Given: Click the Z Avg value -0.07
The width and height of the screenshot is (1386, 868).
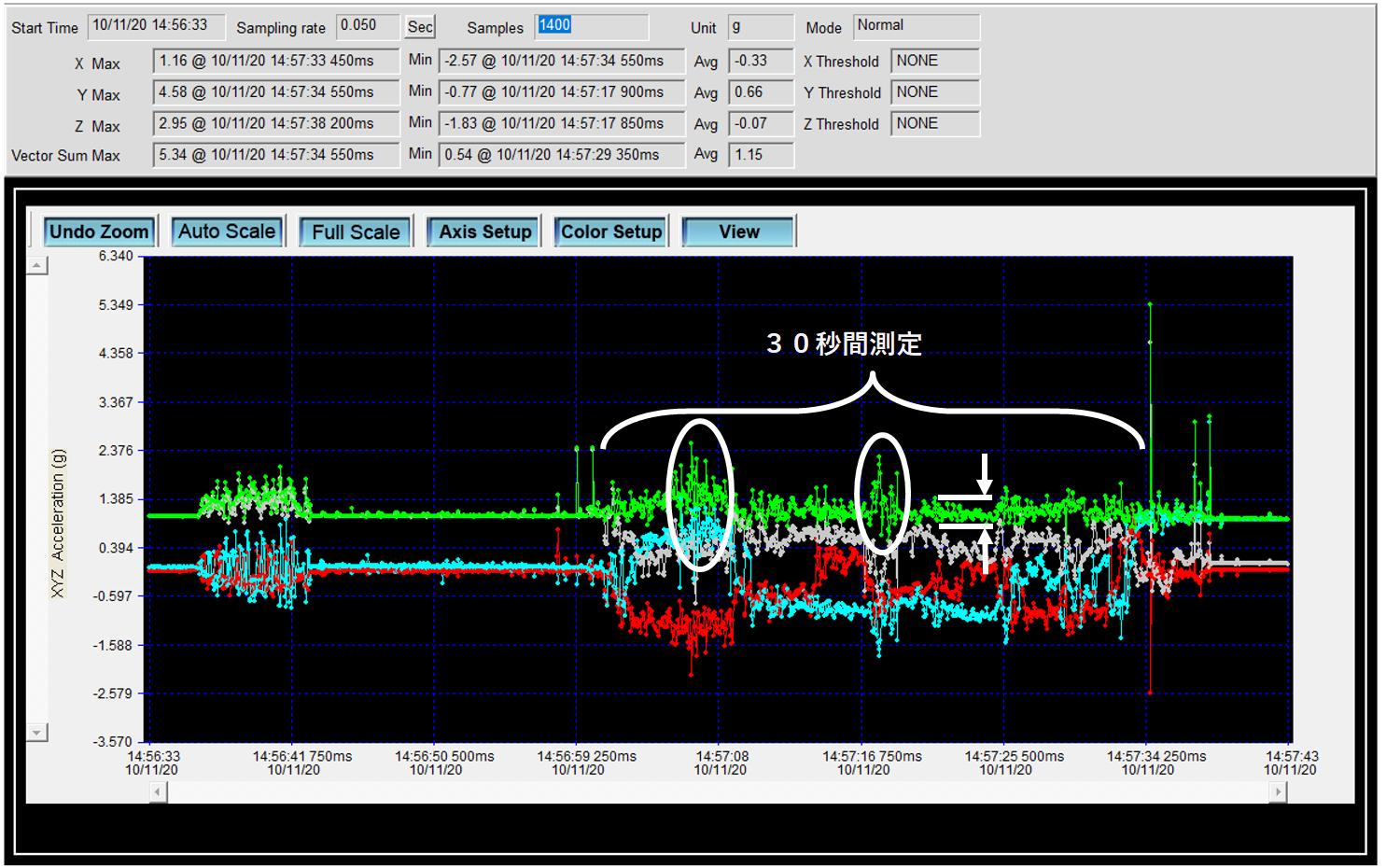Looking at the screenshot, I should pyautogui.click(x=761, y=124).
